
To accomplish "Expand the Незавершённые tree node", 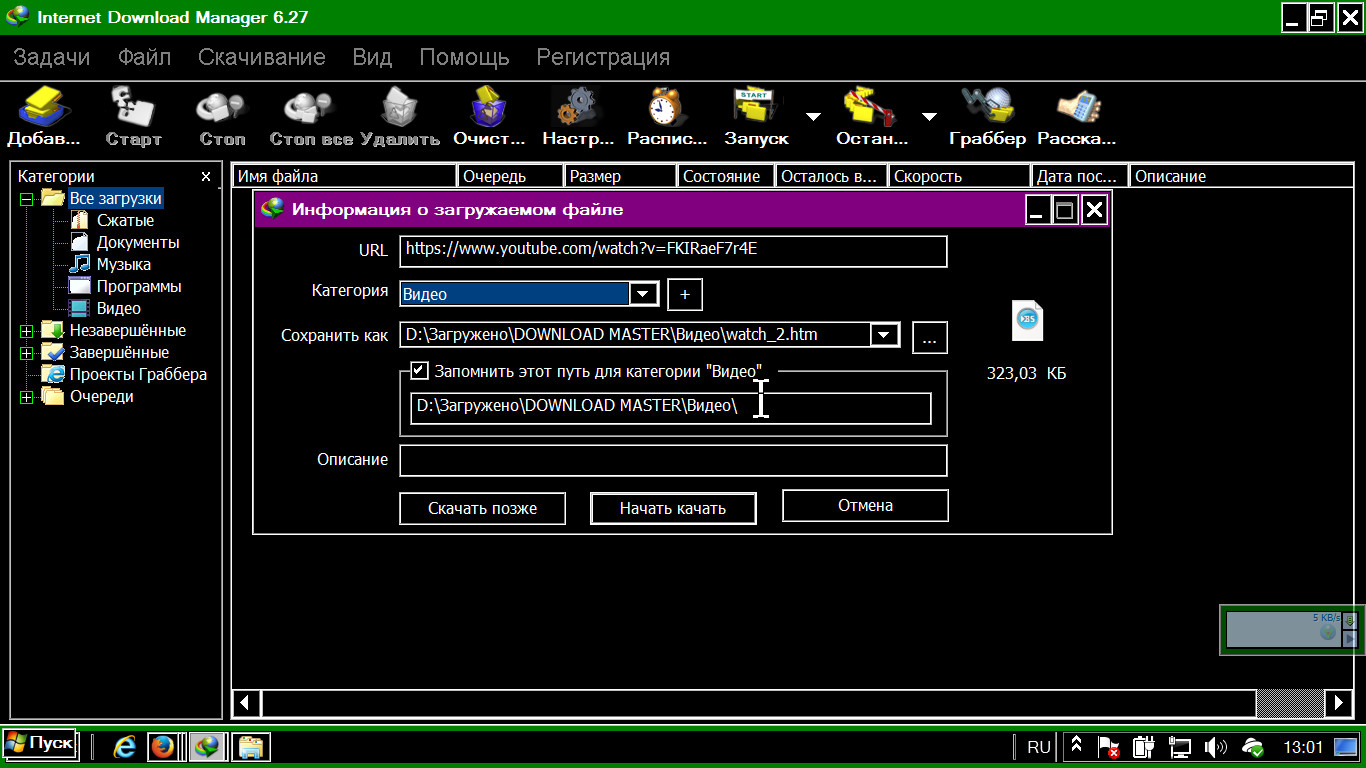I will click(26, 331).
